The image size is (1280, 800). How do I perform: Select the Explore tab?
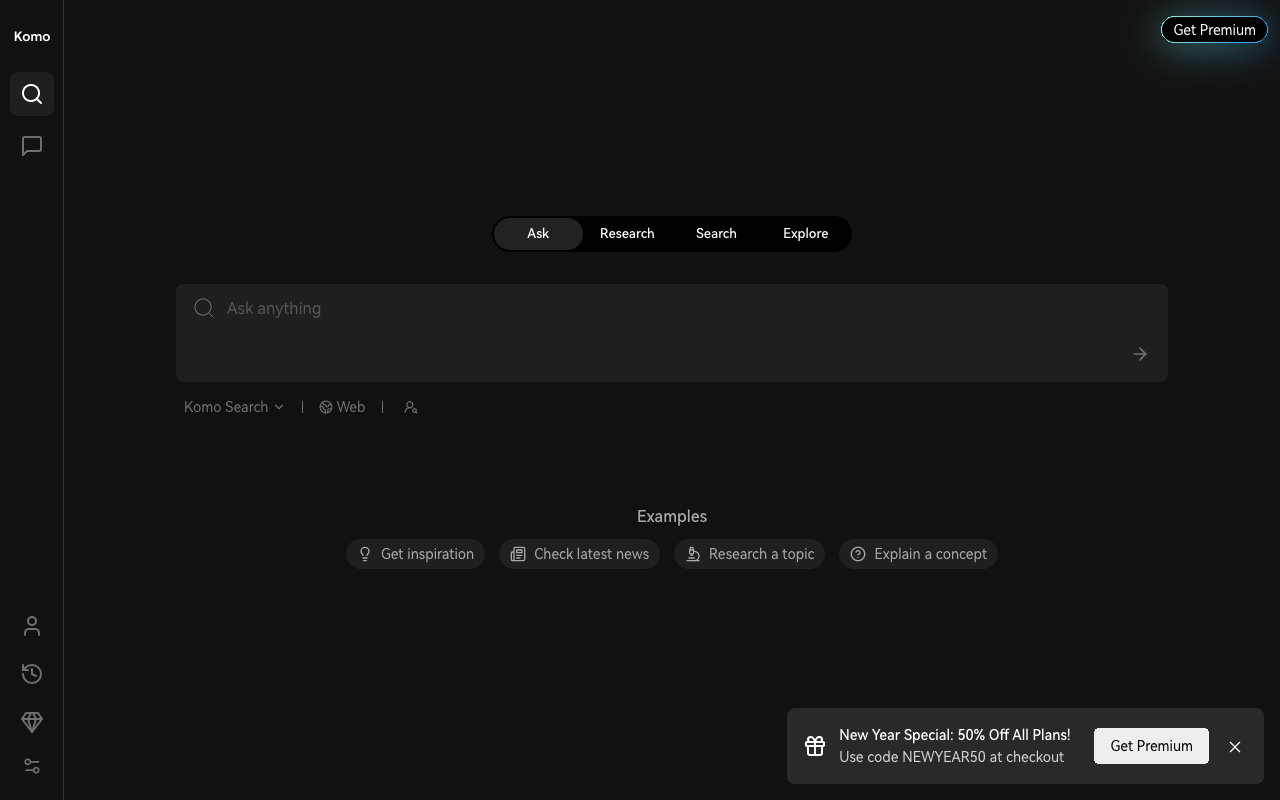[805, 234]
